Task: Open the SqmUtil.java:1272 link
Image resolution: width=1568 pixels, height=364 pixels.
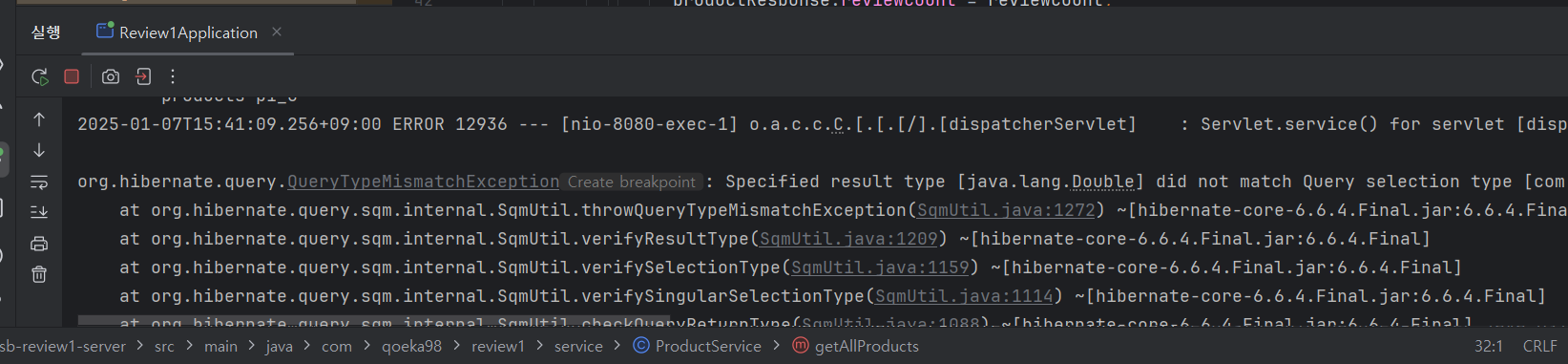Action: [x=1006, y=210]
